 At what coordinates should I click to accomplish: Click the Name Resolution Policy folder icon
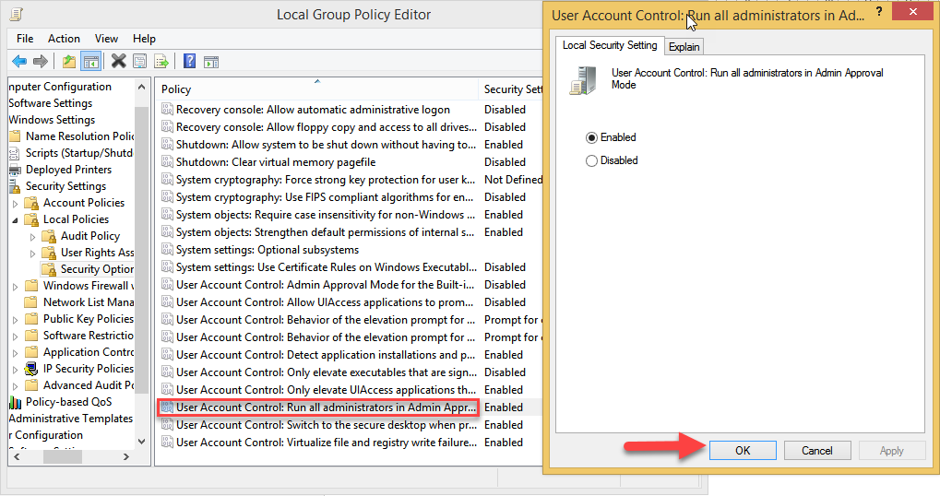pos(15,137)
